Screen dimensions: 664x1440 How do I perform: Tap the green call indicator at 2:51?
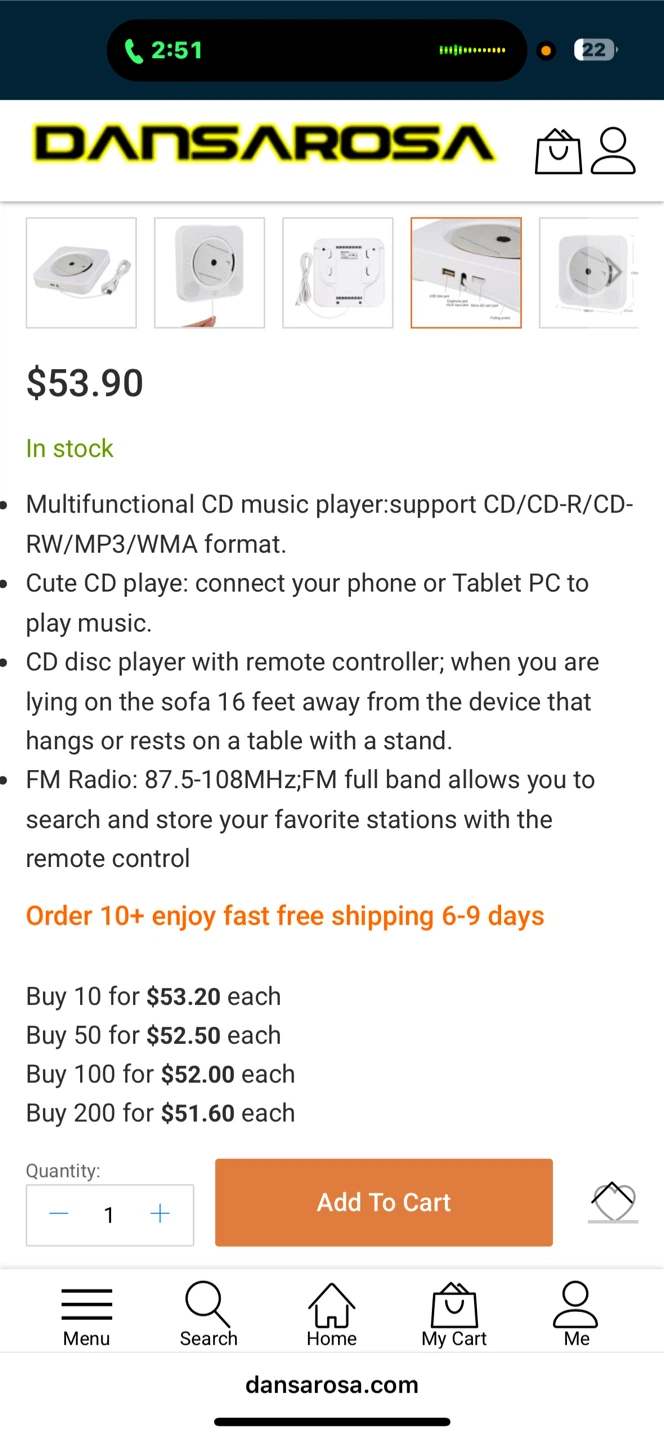coord(164,50)
